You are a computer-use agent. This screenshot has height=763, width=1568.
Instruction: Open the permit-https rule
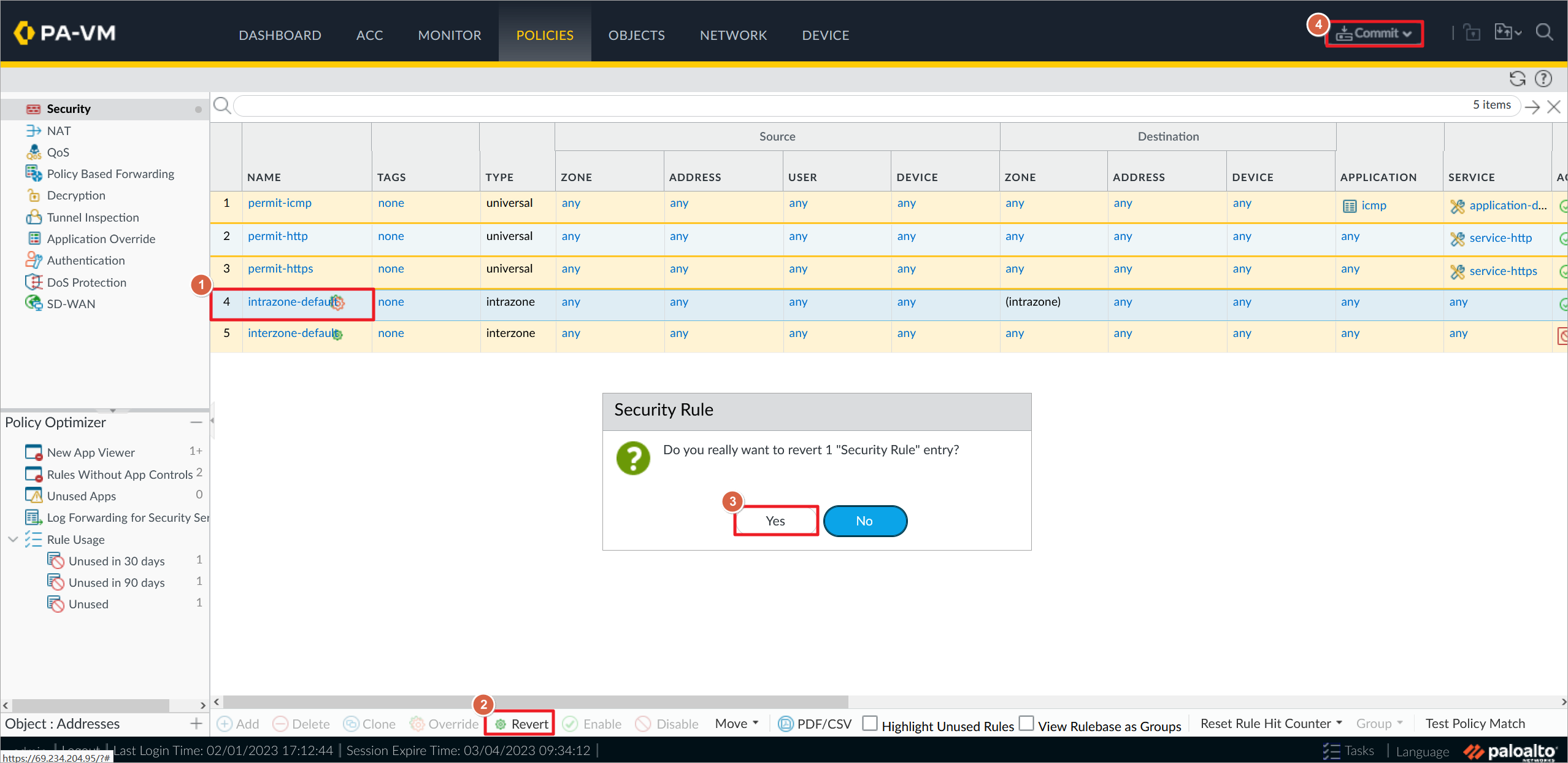click(x=280, y=269)
